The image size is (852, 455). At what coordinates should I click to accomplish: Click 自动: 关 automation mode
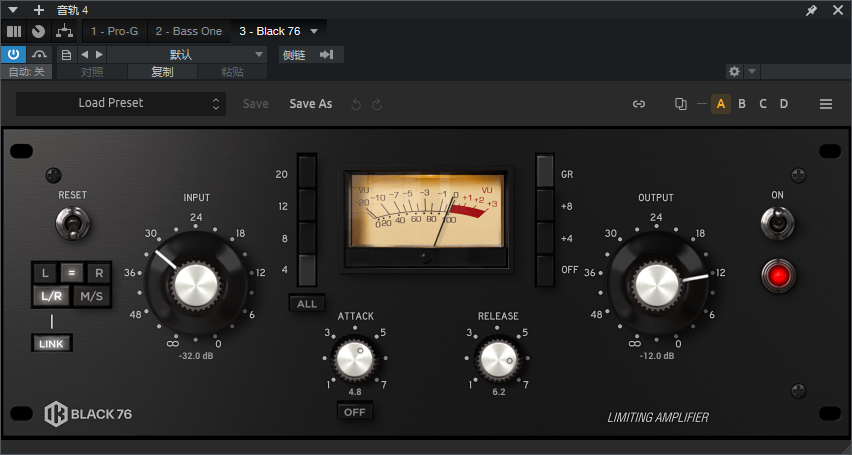coord(27,72)
